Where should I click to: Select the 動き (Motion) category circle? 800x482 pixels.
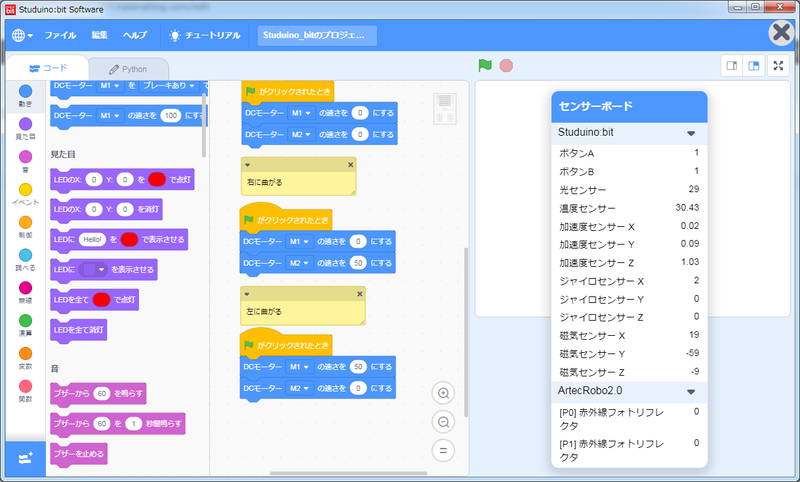pos(26,91)
